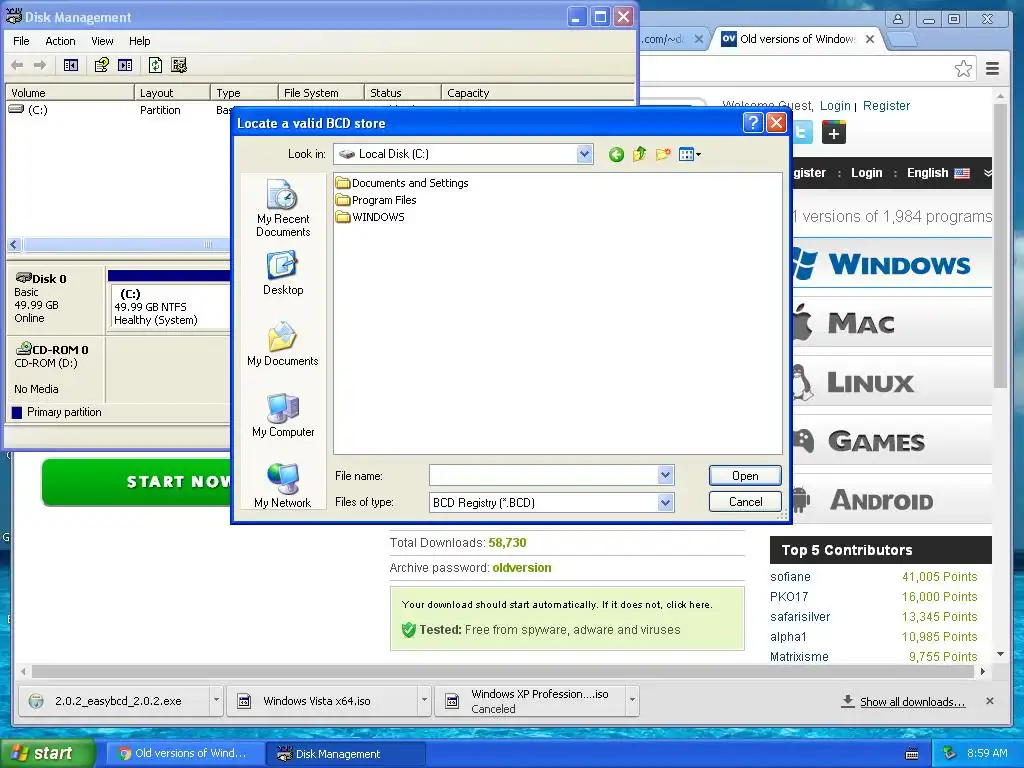Click the Forward arrow in Disk Management toolbar
Screen dimensions: 1024x768
[40, 65]
